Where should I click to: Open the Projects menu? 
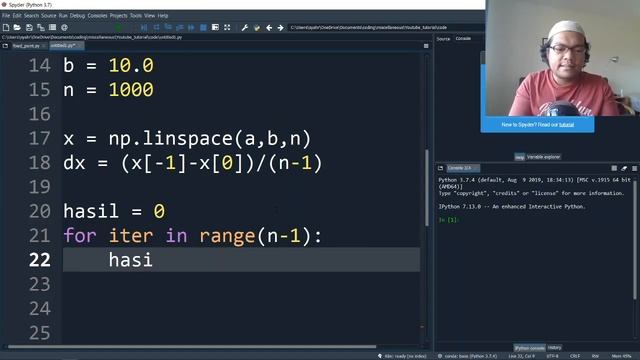point(118,16)
